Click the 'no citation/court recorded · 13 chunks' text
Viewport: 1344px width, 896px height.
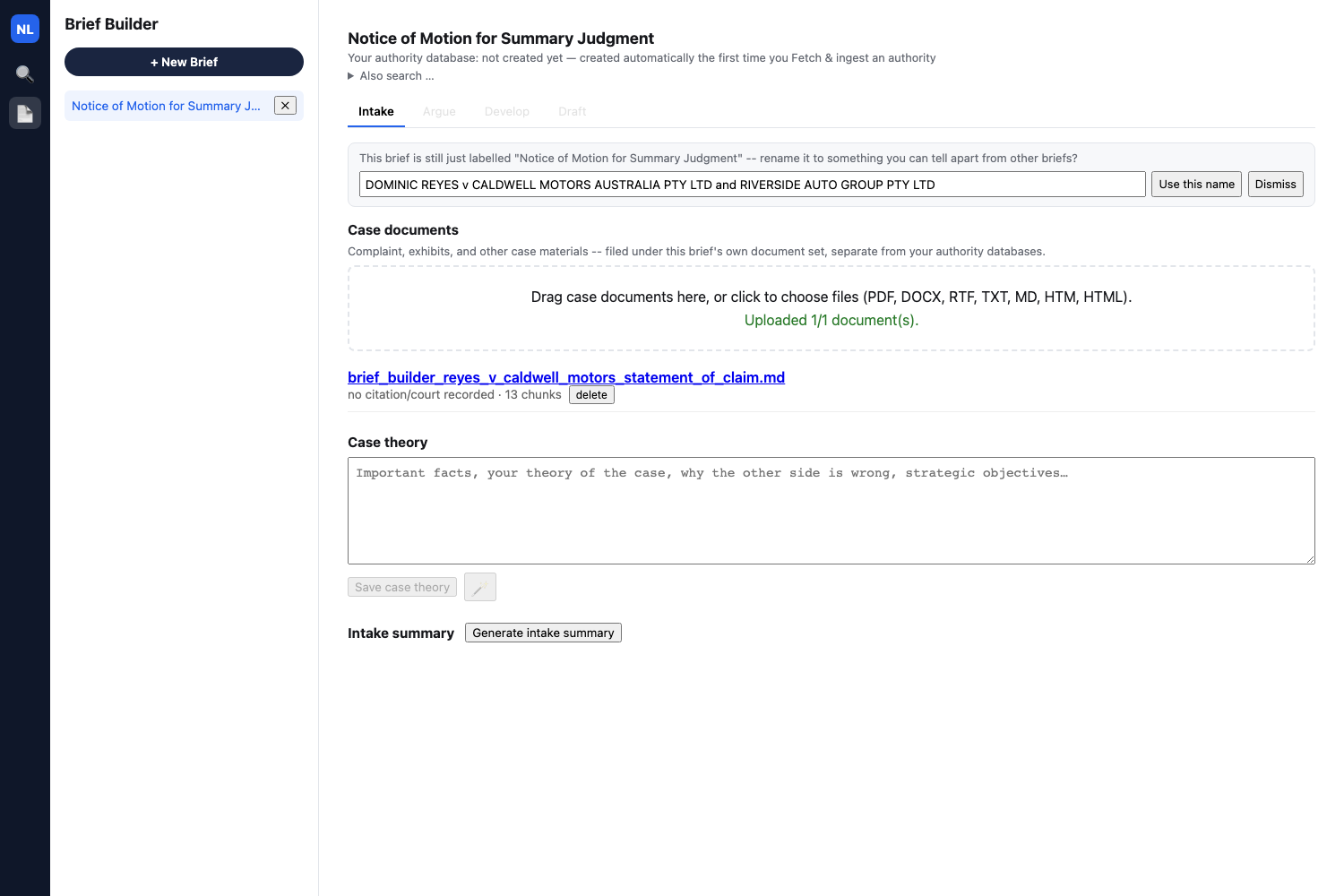pos(454,395)
